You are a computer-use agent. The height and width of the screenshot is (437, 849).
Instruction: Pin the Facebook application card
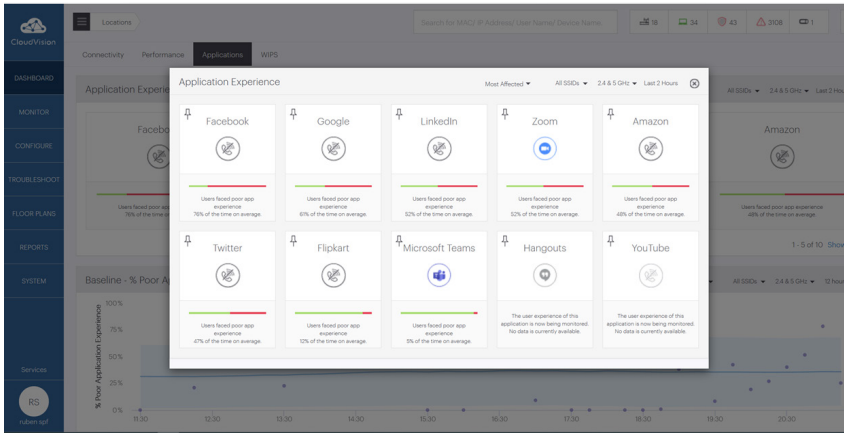click(187, 114)
